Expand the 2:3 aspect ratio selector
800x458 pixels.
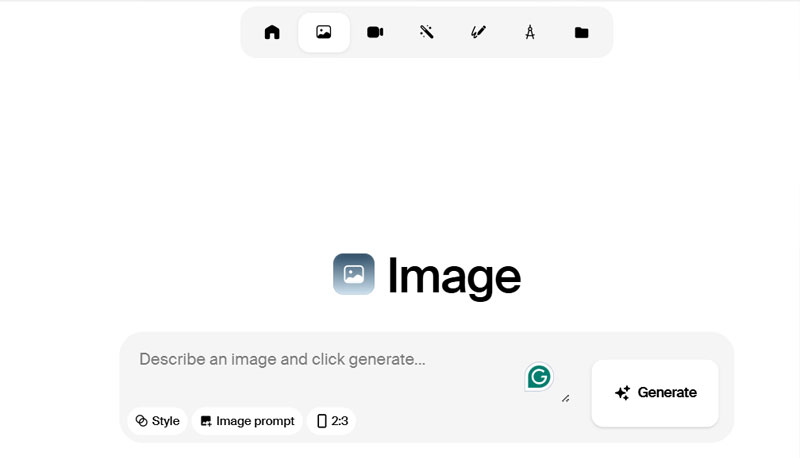(x=332, y=421)
